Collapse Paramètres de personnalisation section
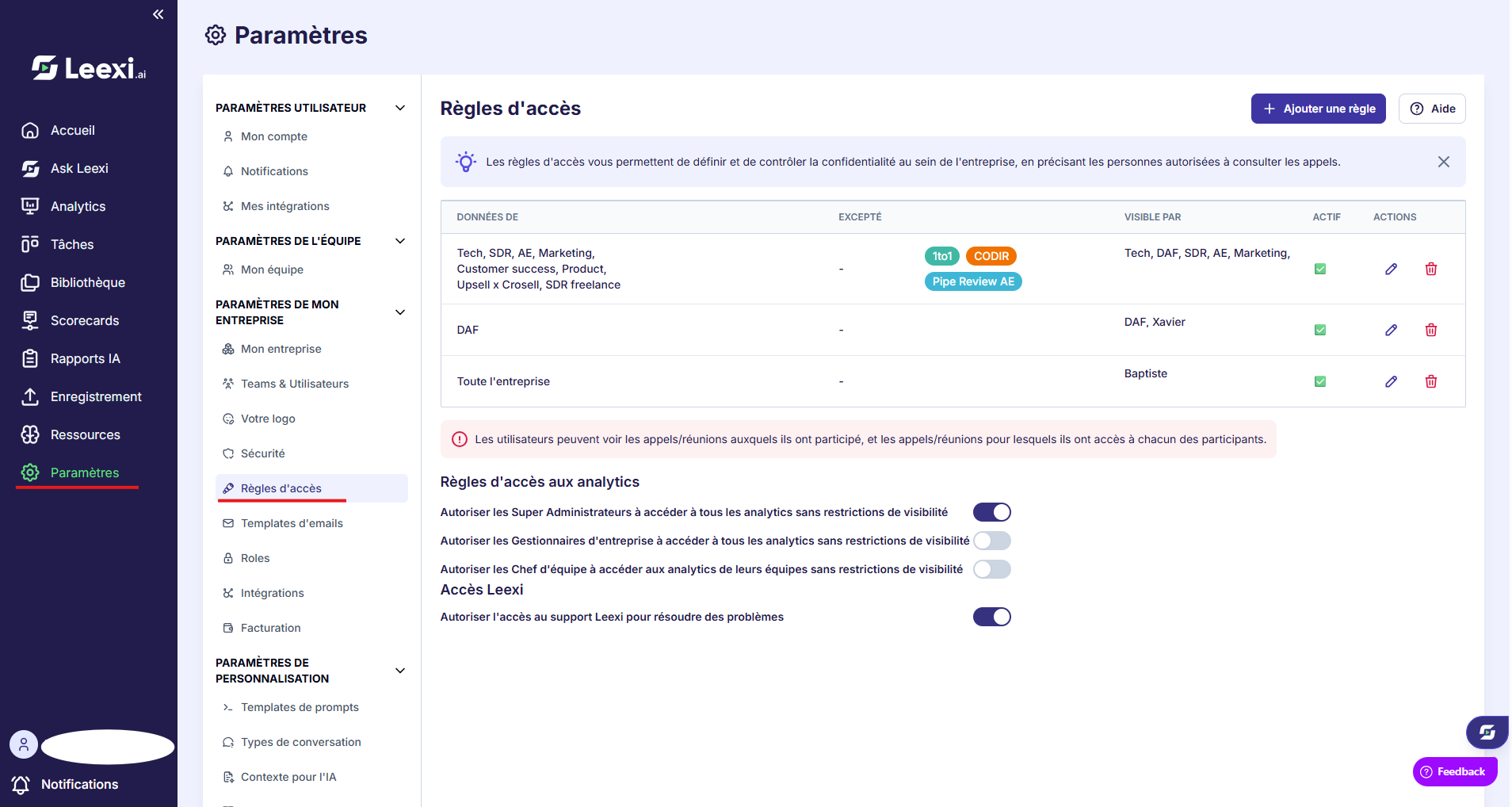 tap(400, 671)
